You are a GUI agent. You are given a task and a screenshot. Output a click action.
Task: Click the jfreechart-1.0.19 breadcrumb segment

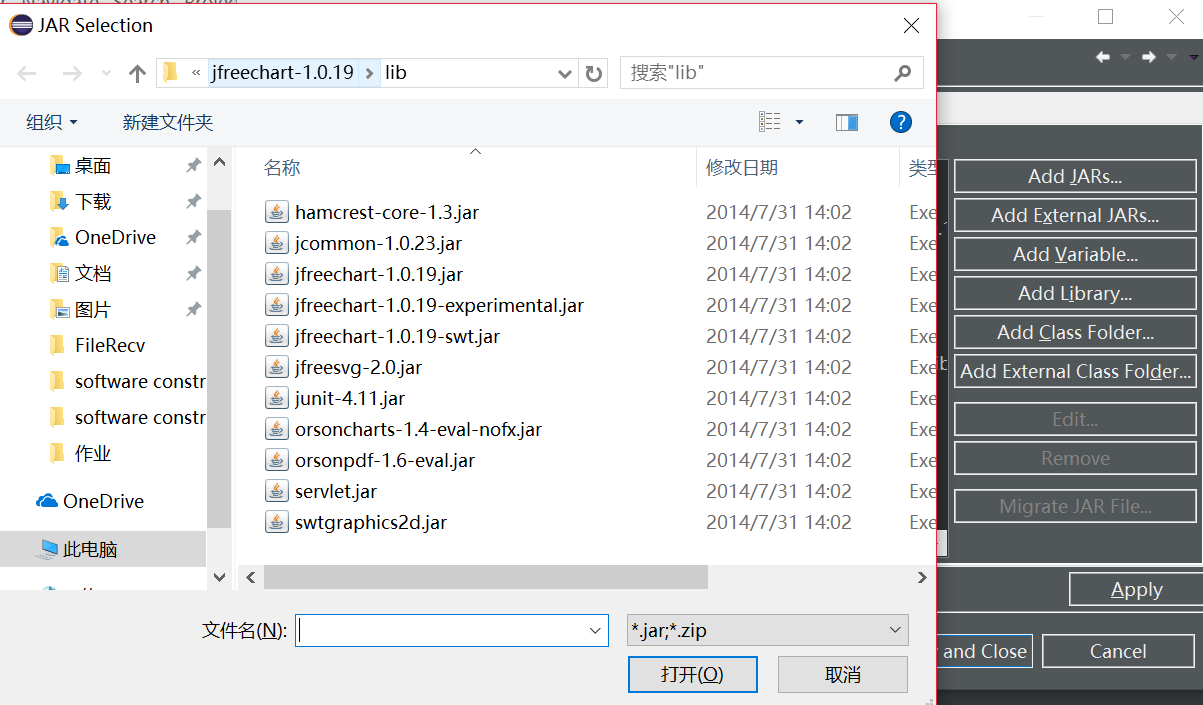point(283,73)
